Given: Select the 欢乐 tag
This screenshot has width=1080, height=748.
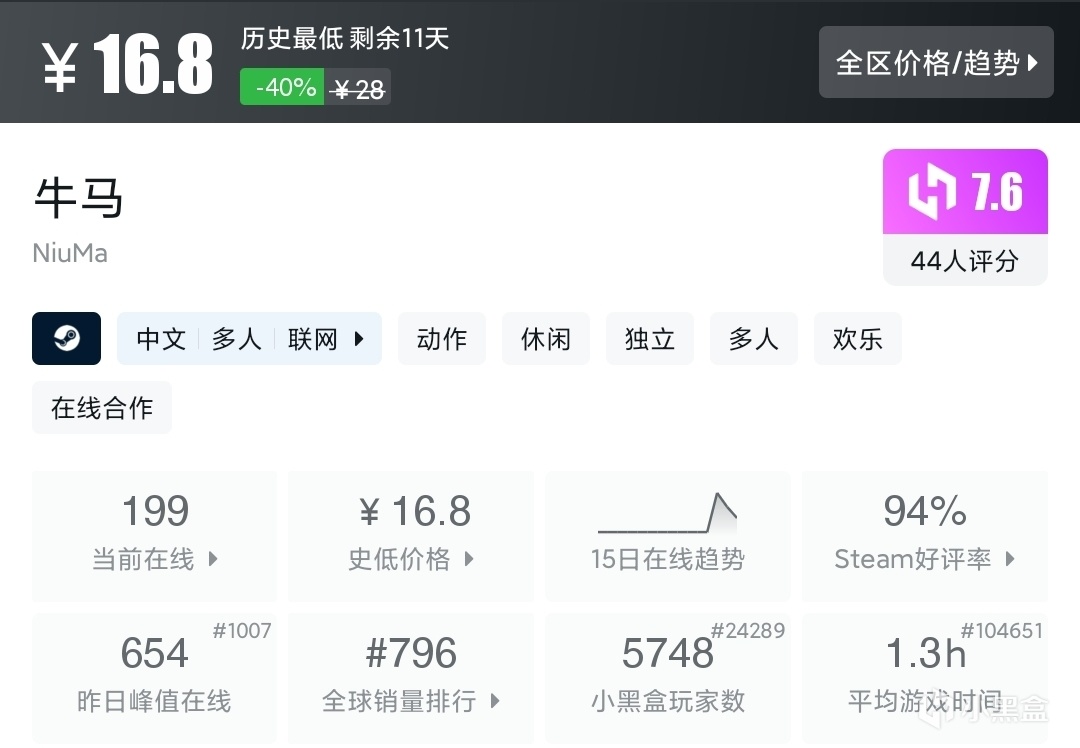Looking at the screenshot, I should (858, 339).
